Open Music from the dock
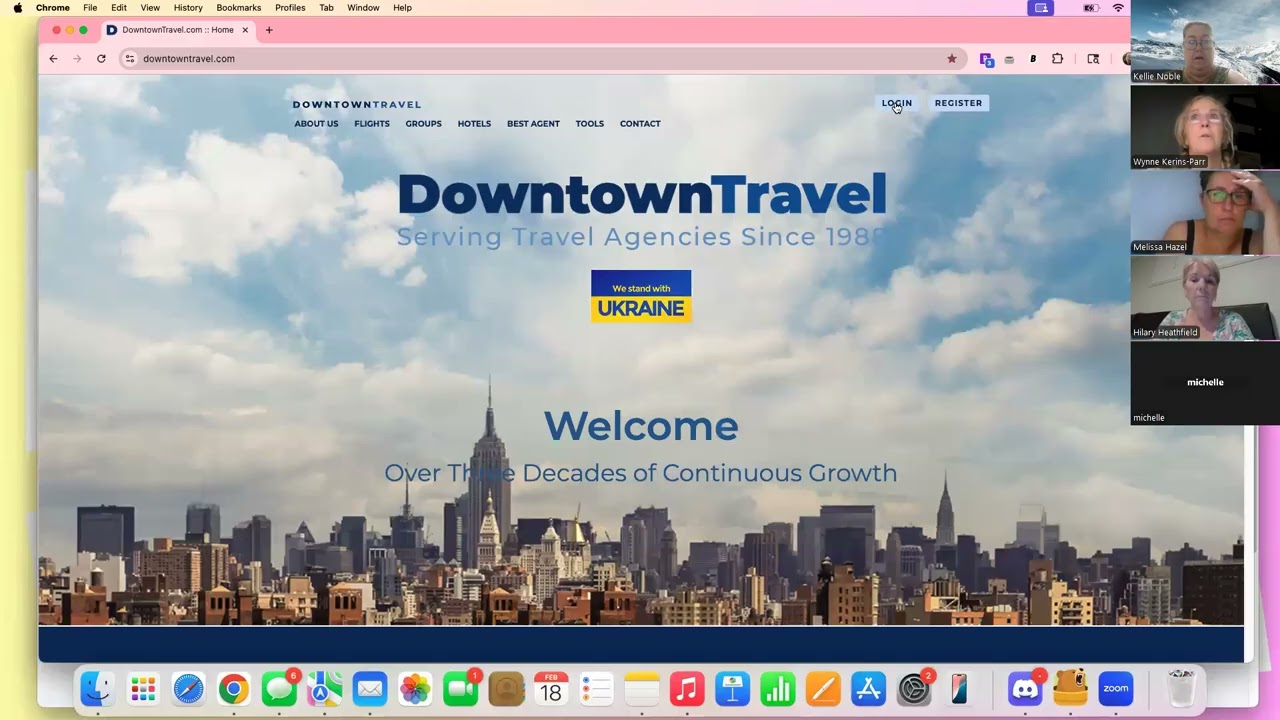The width and height of the screenshot is (1280, 720). pos(687,689)
